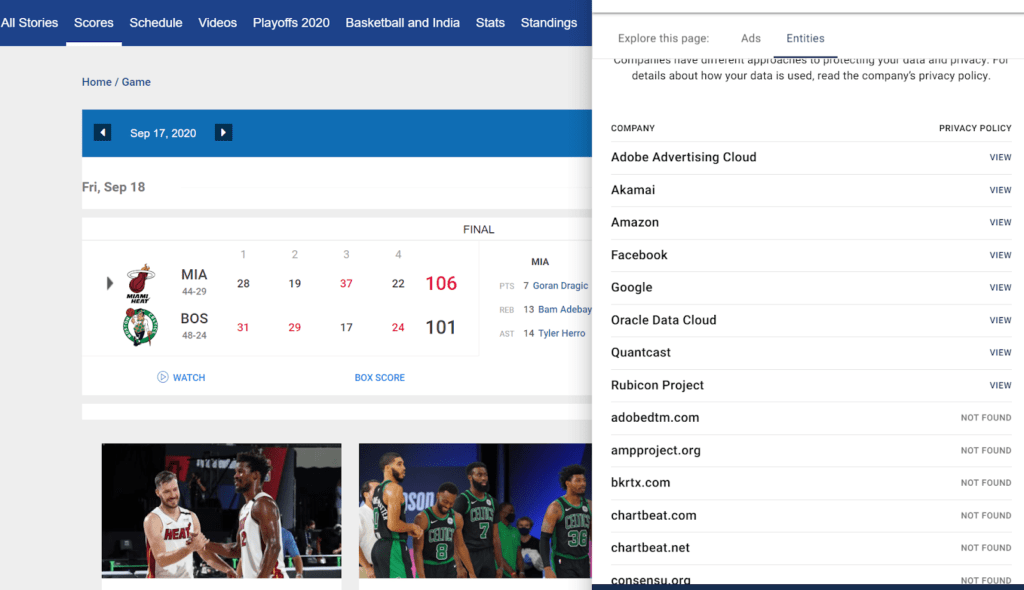1024x590 pixels.
Task: Open the Scores navigation item
Action: click(x=93, y=22)
